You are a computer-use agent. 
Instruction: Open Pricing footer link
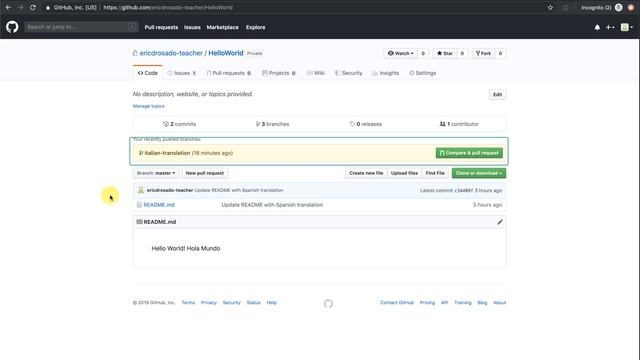click(427, 303)
